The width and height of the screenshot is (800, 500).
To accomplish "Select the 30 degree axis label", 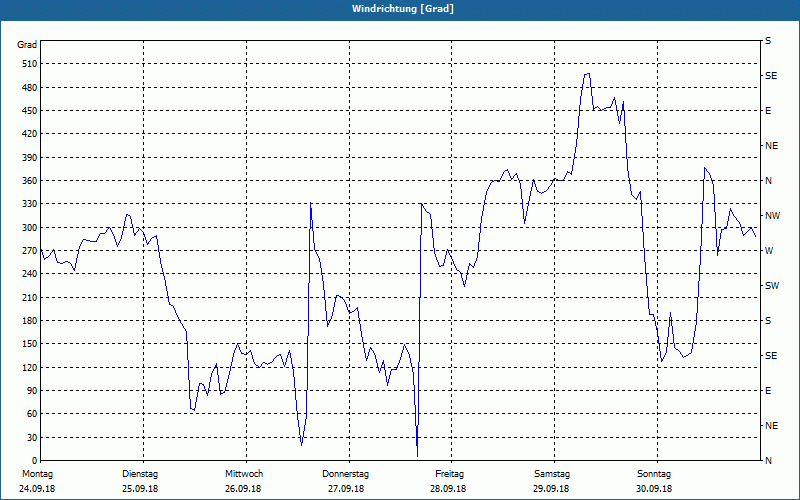I will click(32, 437).
